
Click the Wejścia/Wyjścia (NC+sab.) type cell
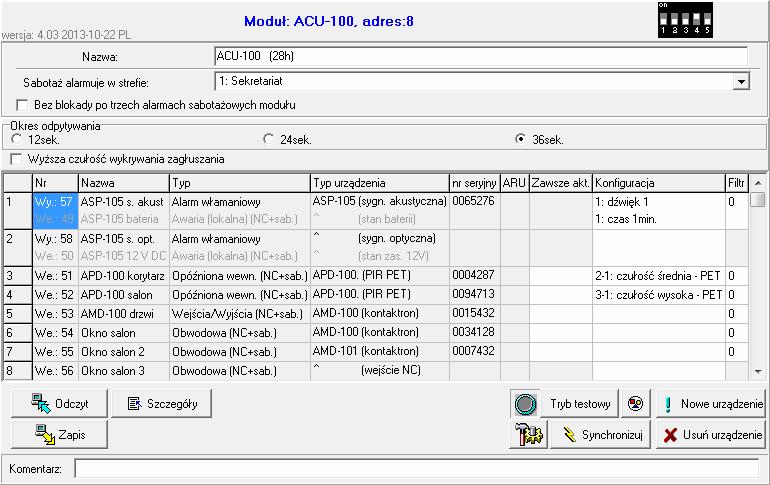(x=240, y=314)
